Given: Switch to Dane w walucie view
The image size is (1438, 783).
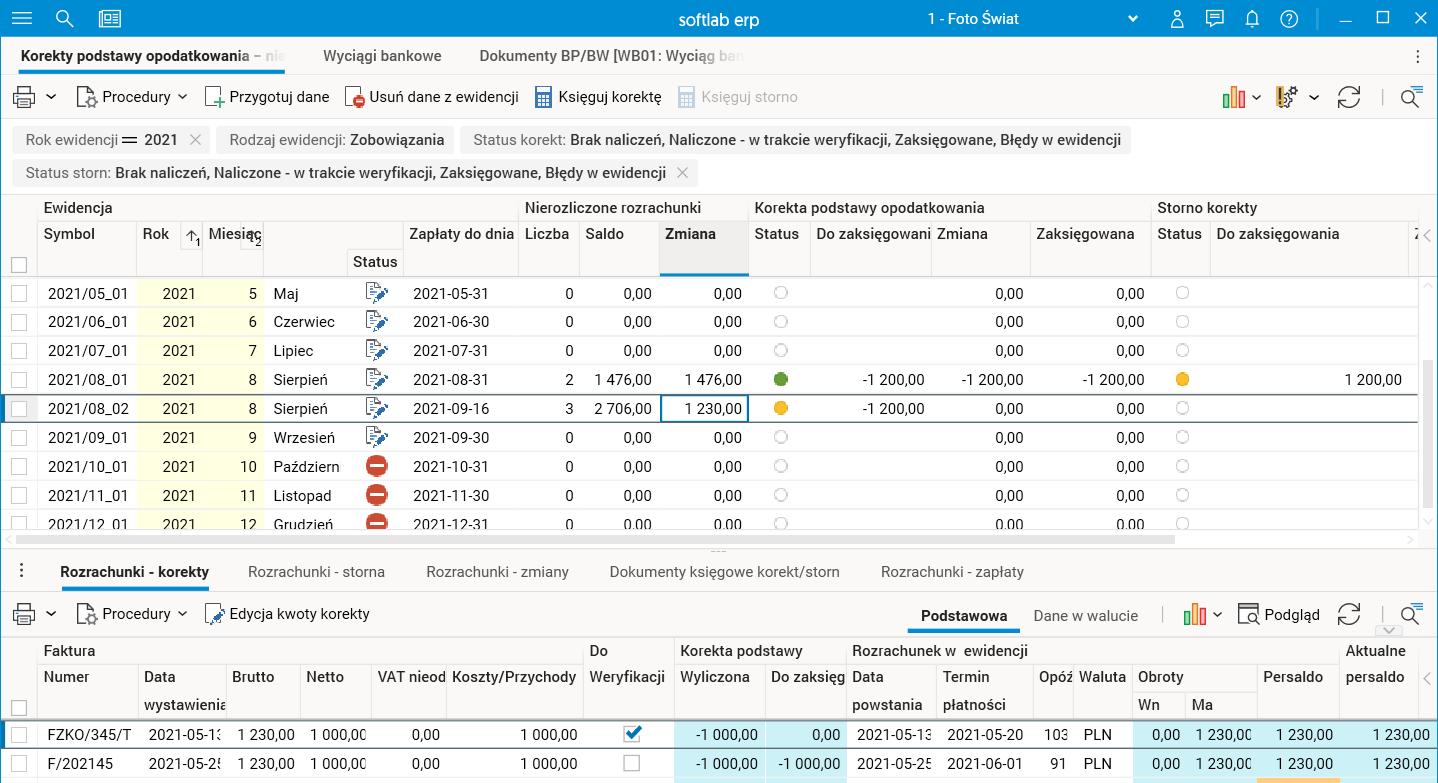Looking at the screenshot, I should (1086, 615).
